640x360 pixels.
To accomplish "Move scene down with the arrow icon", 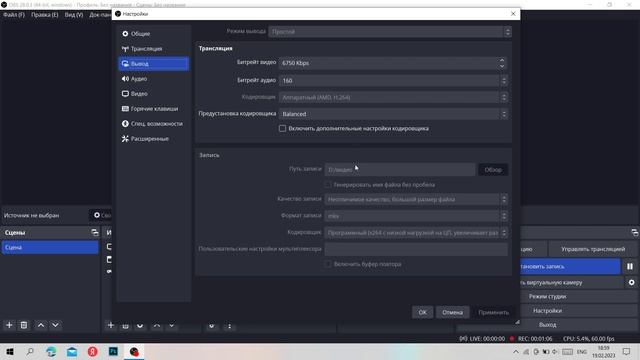I will pos(55,325).
